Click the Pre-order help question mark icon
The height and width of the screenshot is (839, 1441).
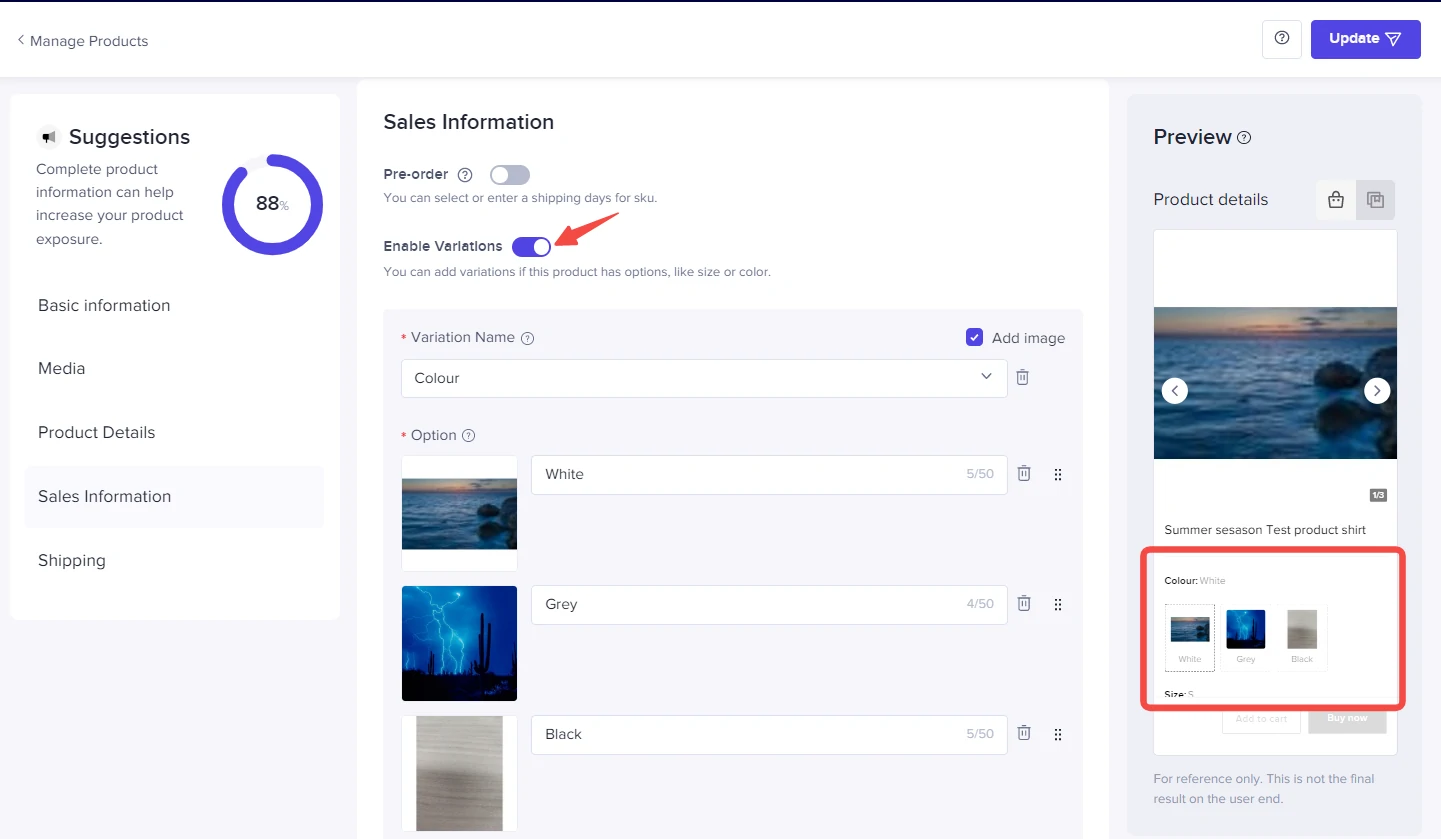(465, 175)
